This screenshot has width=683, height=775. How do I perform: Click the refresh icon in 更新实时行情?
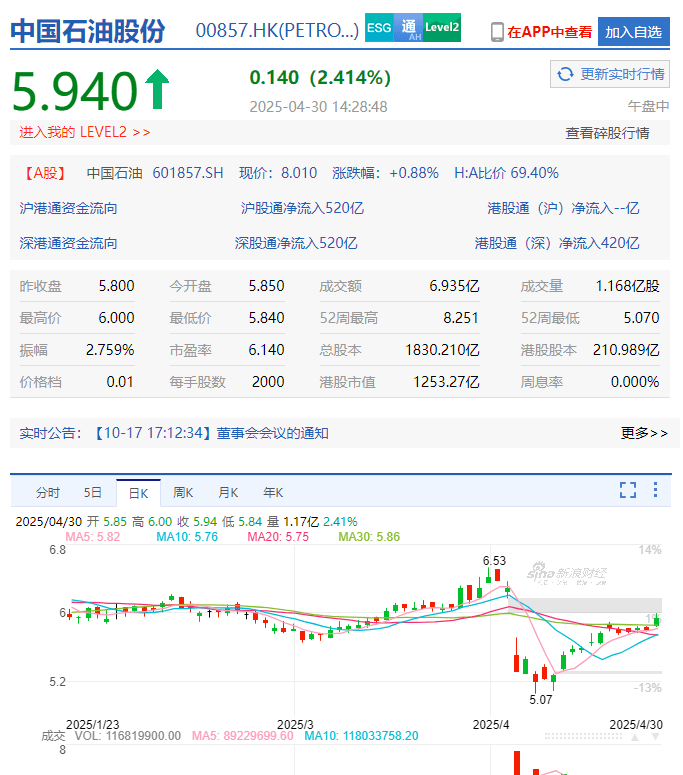point(565,74)
